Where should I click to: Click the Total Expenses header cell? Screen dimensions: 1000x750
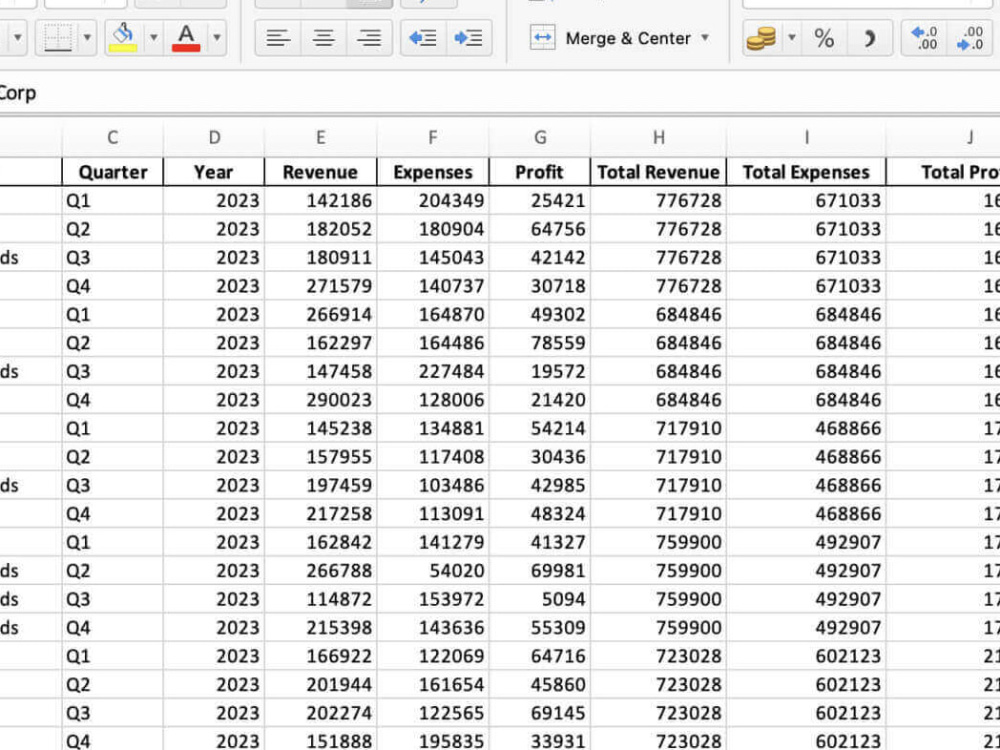coord(806,172)
